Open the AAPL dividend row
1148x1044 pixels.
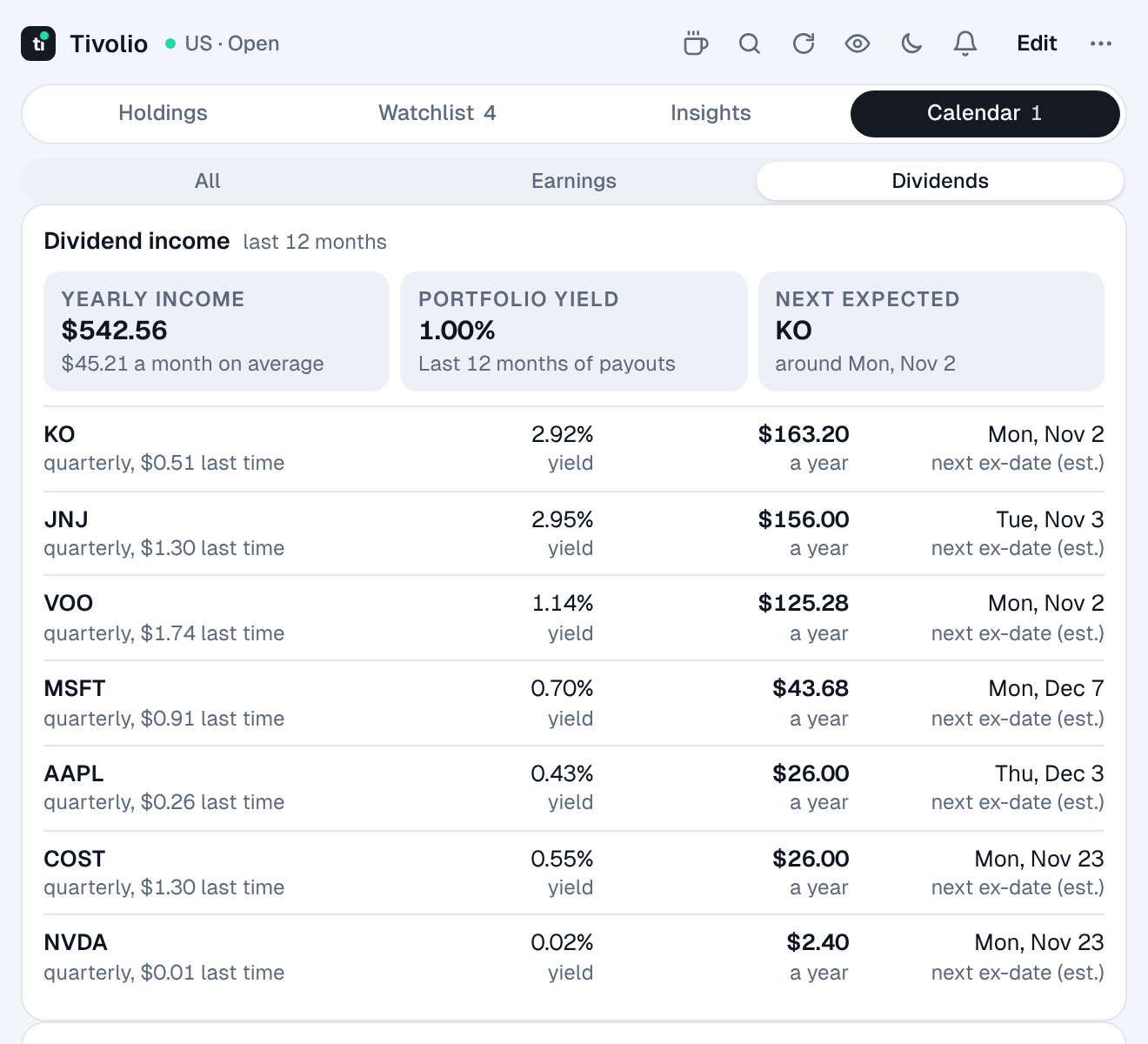click(574, 788)
